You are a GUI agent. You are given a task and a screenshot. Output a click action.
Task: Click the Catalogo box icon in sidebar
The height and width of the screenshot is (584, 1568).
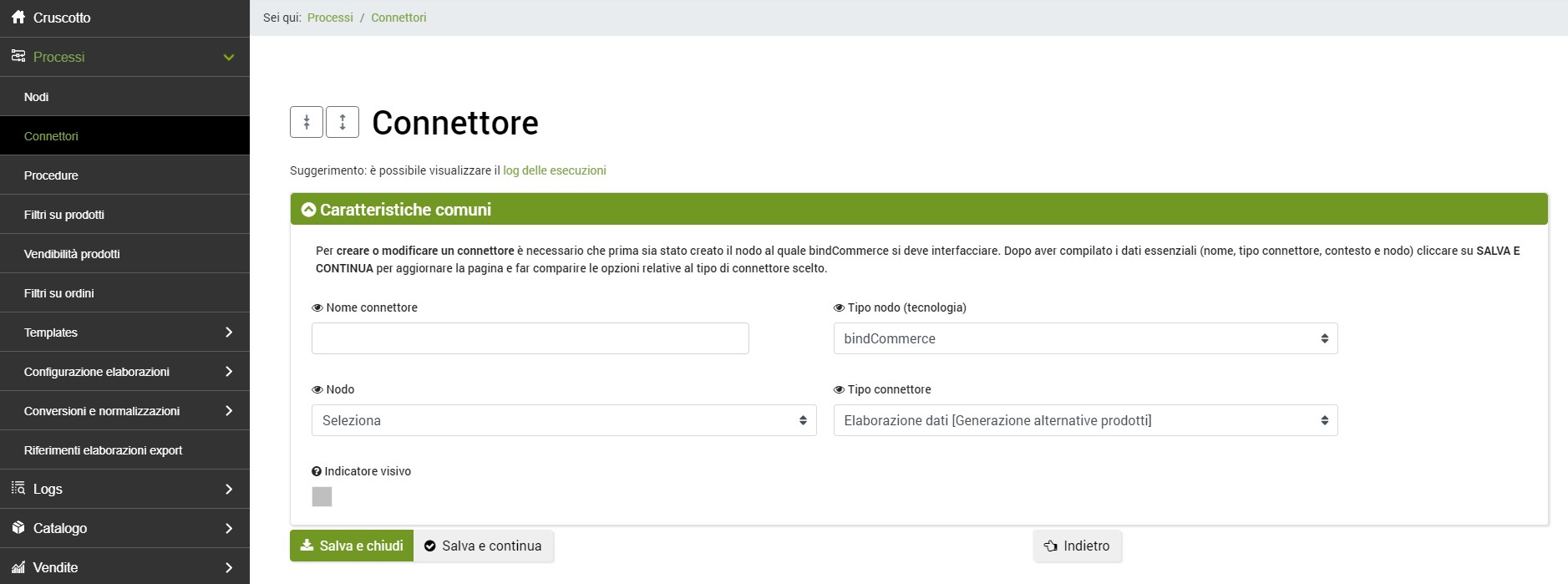(x=18, y=528)
